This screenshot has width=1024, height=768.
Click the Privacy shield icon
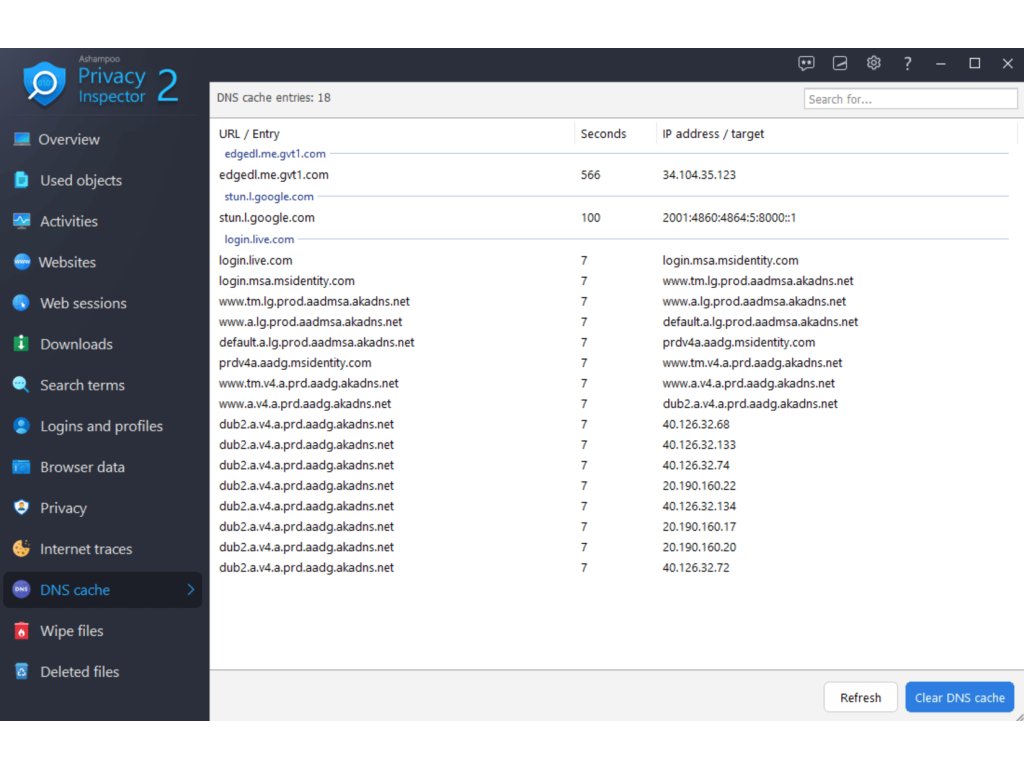point(21,508)
